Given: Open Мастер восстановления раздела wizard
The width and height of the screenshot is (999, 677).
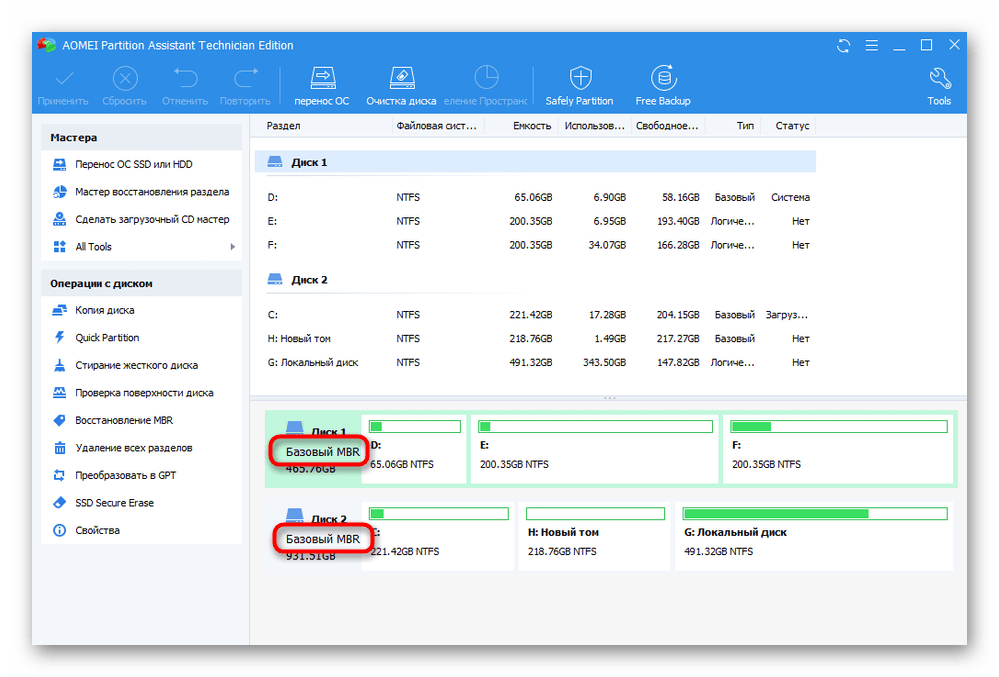Looking at the screenshot, I should click(x=151, y=192).
